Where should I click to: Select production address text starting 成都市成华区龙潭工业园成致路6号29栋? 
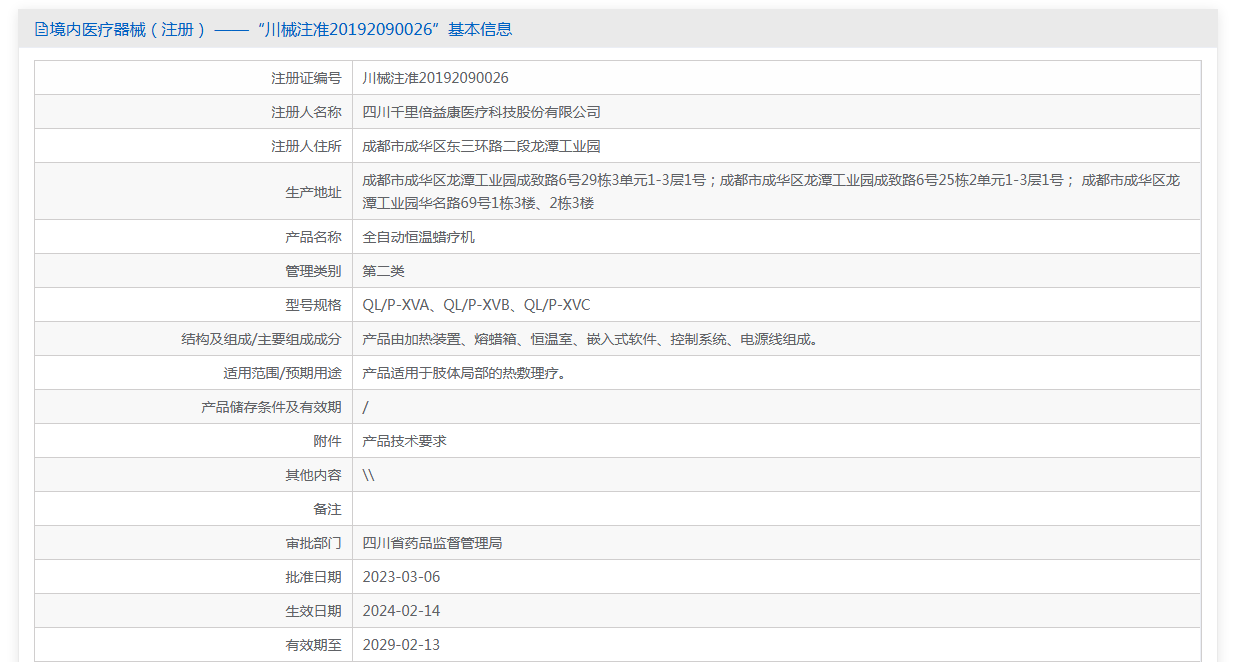(771, 192)
